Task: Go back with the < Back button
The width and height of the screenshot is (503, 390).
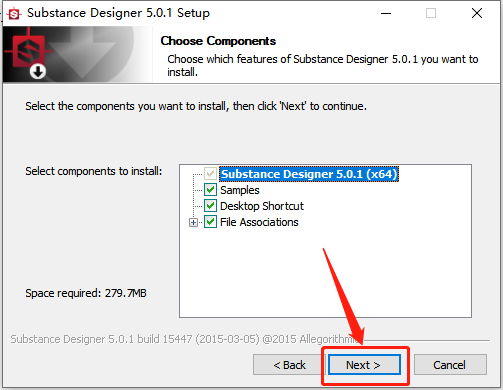Action: [289, 365]
